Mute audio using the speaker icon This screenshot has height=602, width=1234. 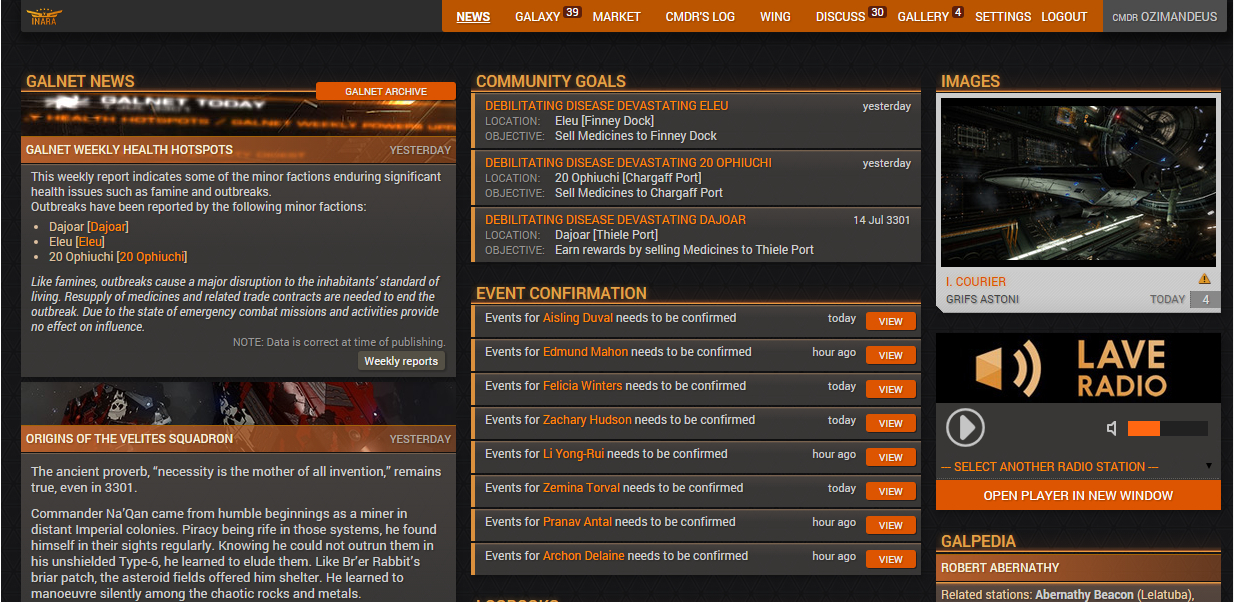point(1112,429)
